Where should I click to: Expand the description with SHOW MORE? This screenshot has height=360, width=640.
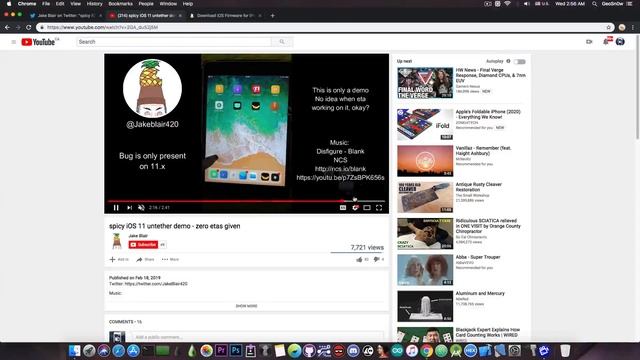[x=247, y=306]
